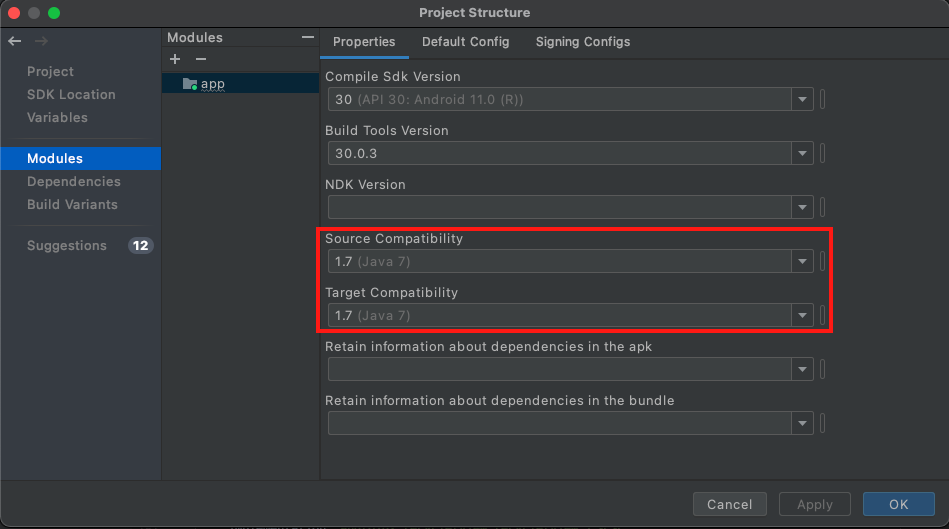This screenshot has height=529, width=949.
Task: Click the back navigation arrow
Action: coord(14,41)
